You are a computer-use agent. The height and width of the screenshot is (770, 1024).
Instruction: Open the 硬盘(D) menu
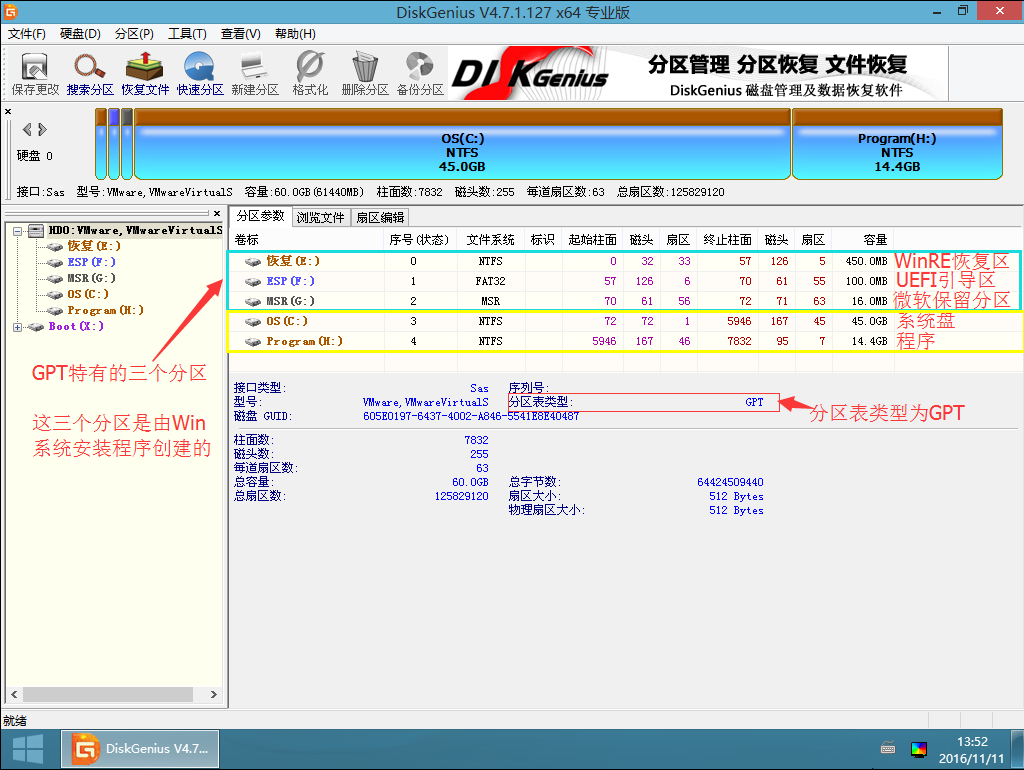pos(80,34)
